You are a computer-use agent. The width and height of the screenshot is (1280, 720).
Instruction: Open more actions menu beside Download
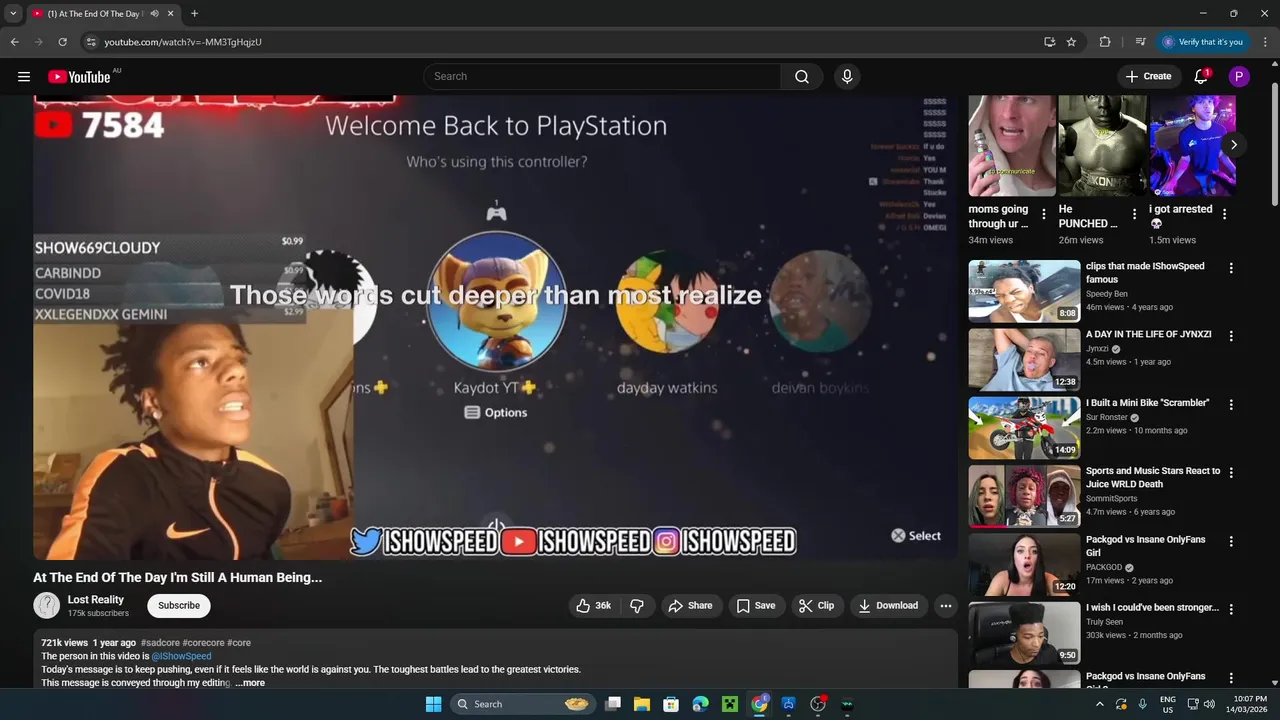(945, 606)
